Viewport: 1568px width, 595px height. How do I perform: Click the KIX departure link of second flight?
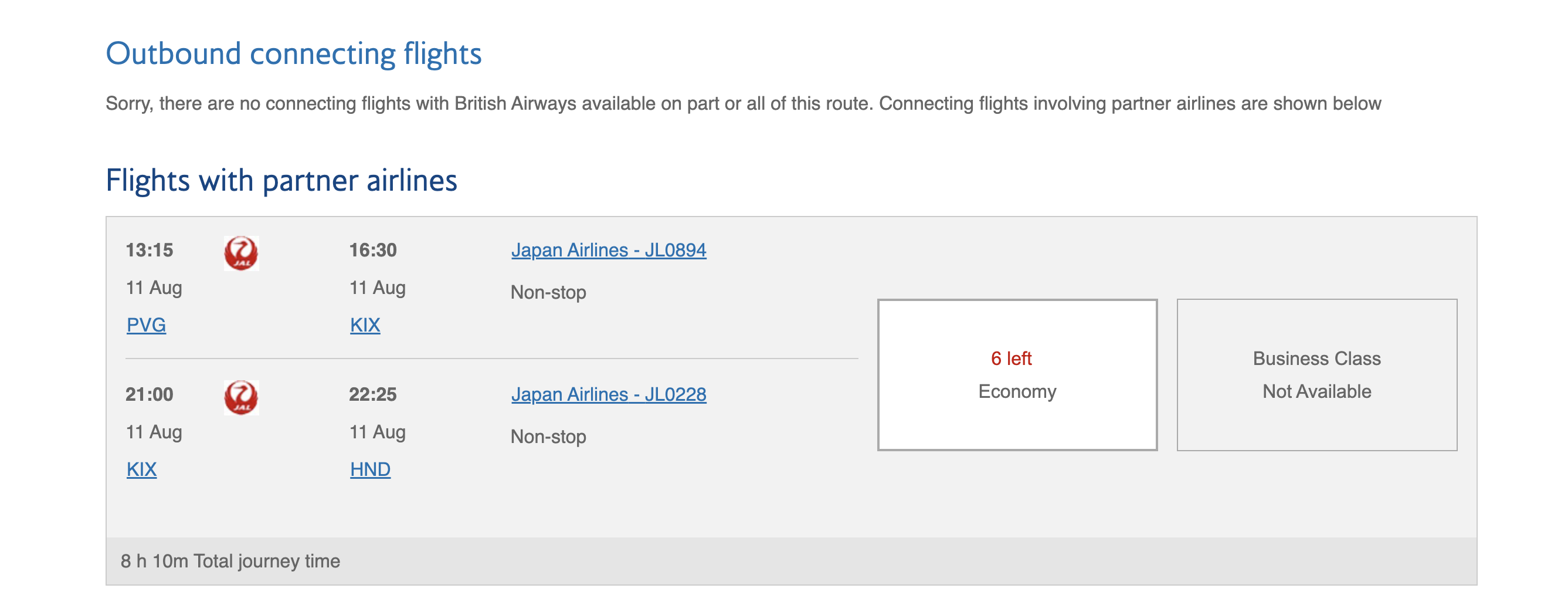pos(142,469)
